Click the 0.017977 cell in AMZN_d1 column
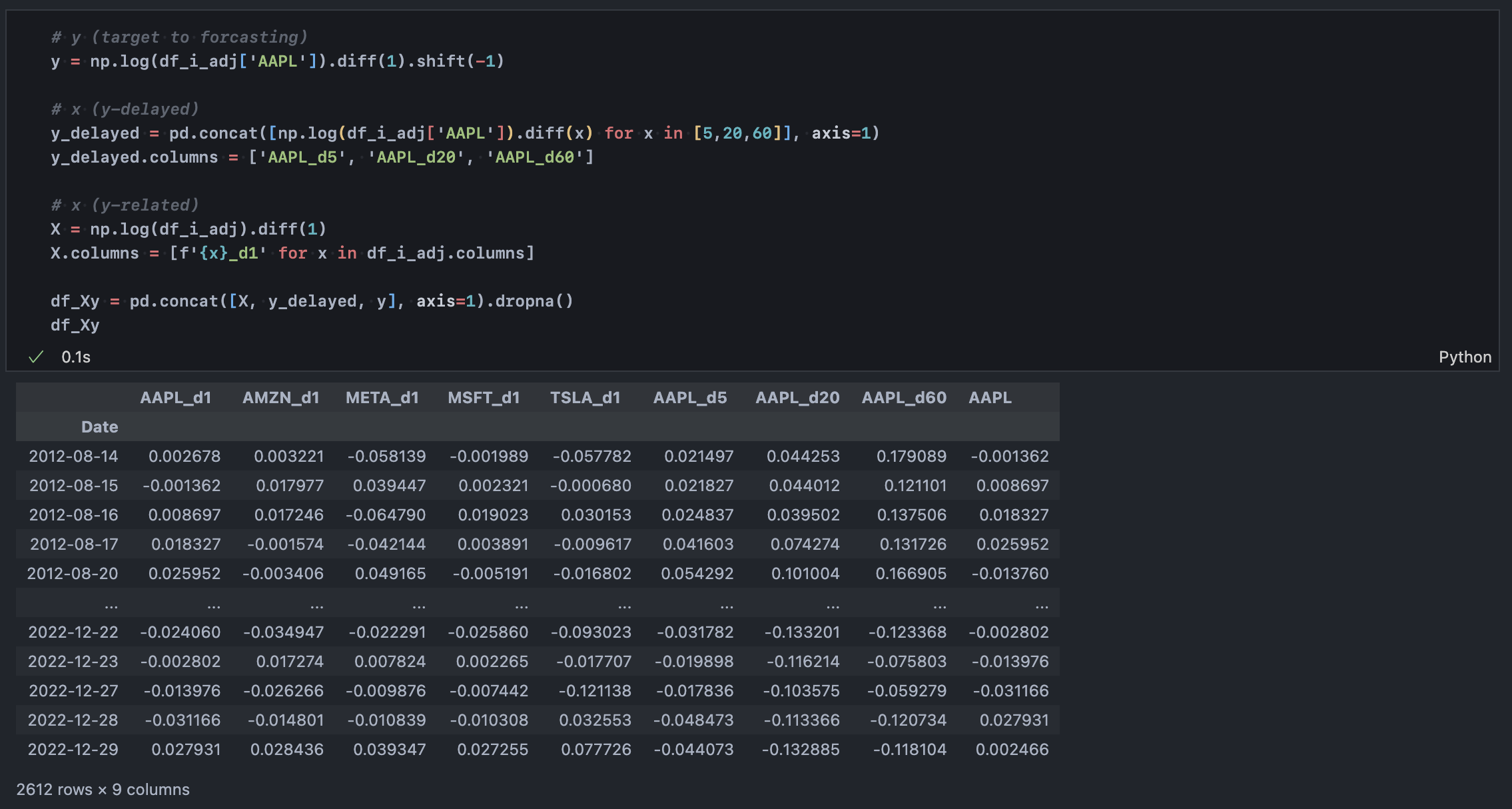1512x809 pixels. coord(290,486)
